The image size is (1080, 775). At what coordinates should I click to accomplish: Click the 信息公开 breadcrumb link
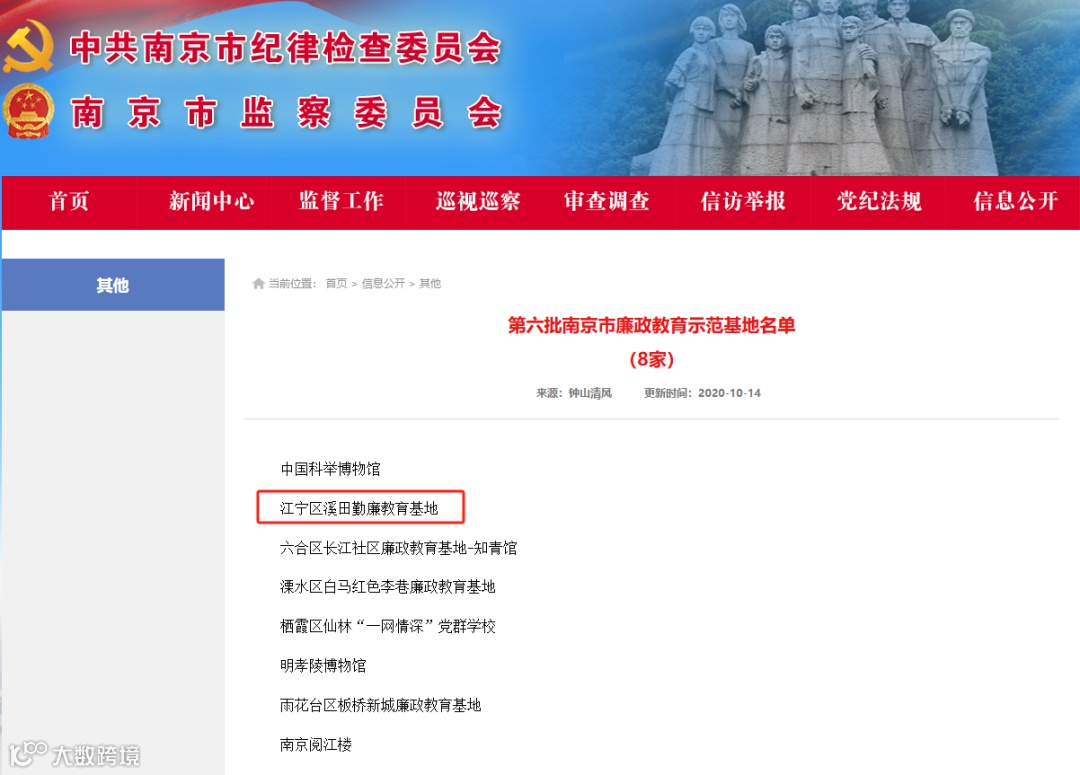383,284
